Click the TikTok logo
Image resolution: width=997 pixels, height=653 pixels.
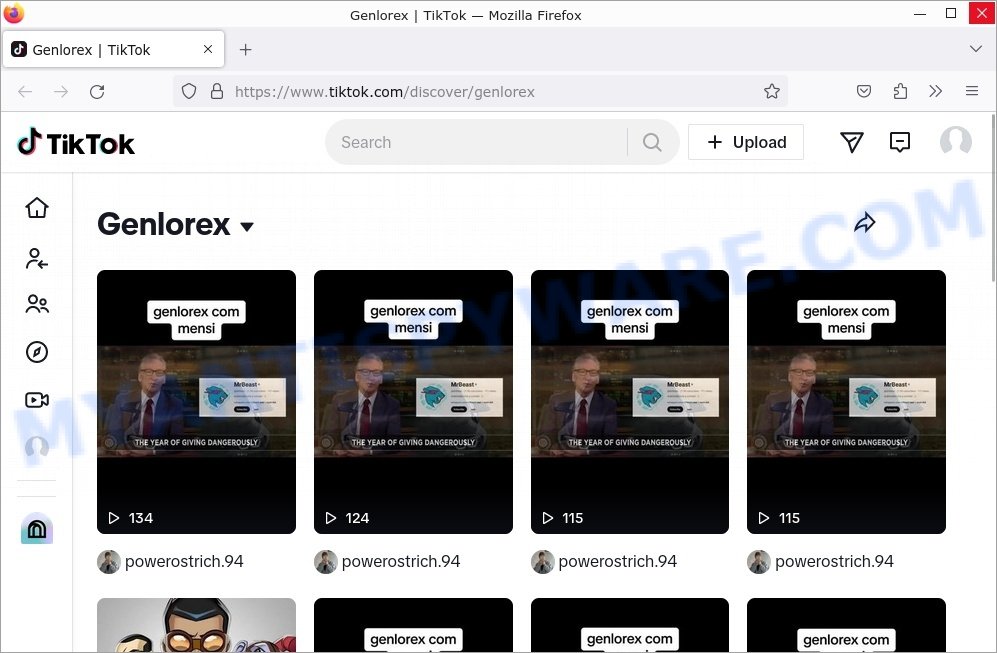[x=76, y=142]
